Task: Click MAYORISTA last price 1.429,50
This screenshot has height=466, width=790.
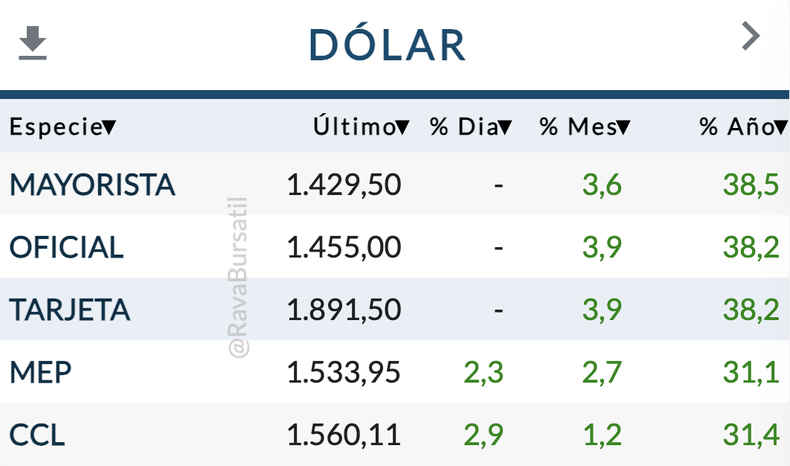Action: 343,185
